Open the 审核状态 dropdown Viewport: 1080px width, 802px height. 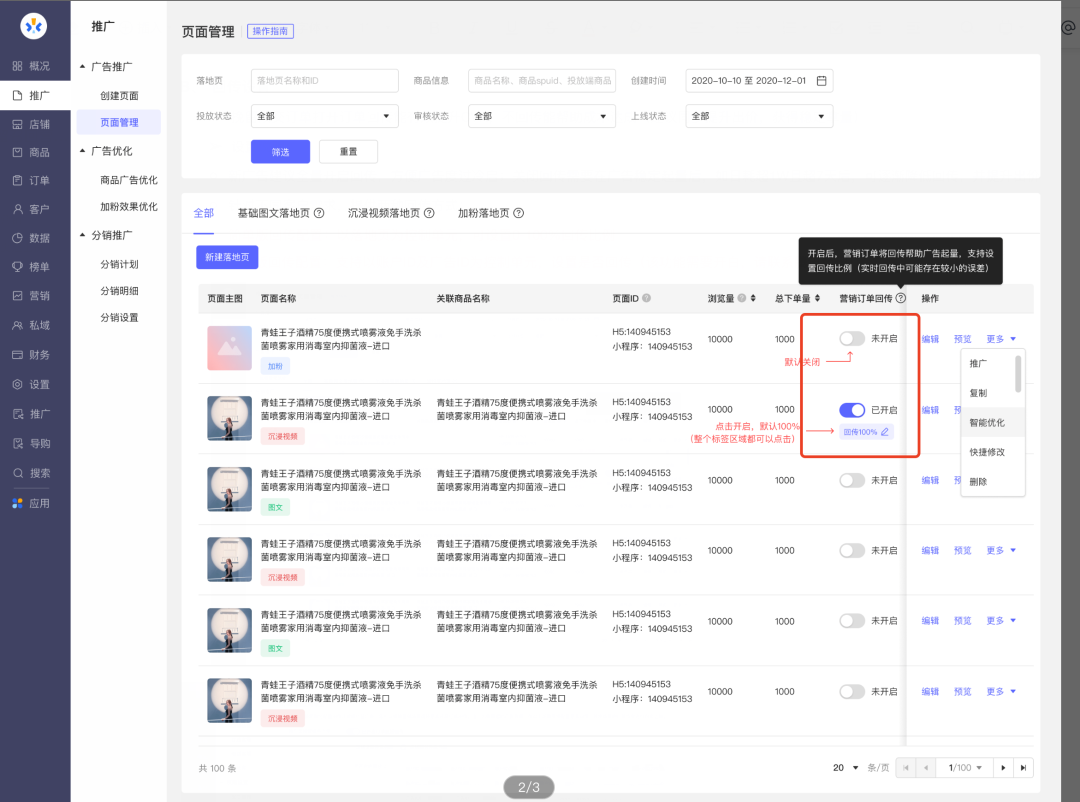tap(541, 116)
